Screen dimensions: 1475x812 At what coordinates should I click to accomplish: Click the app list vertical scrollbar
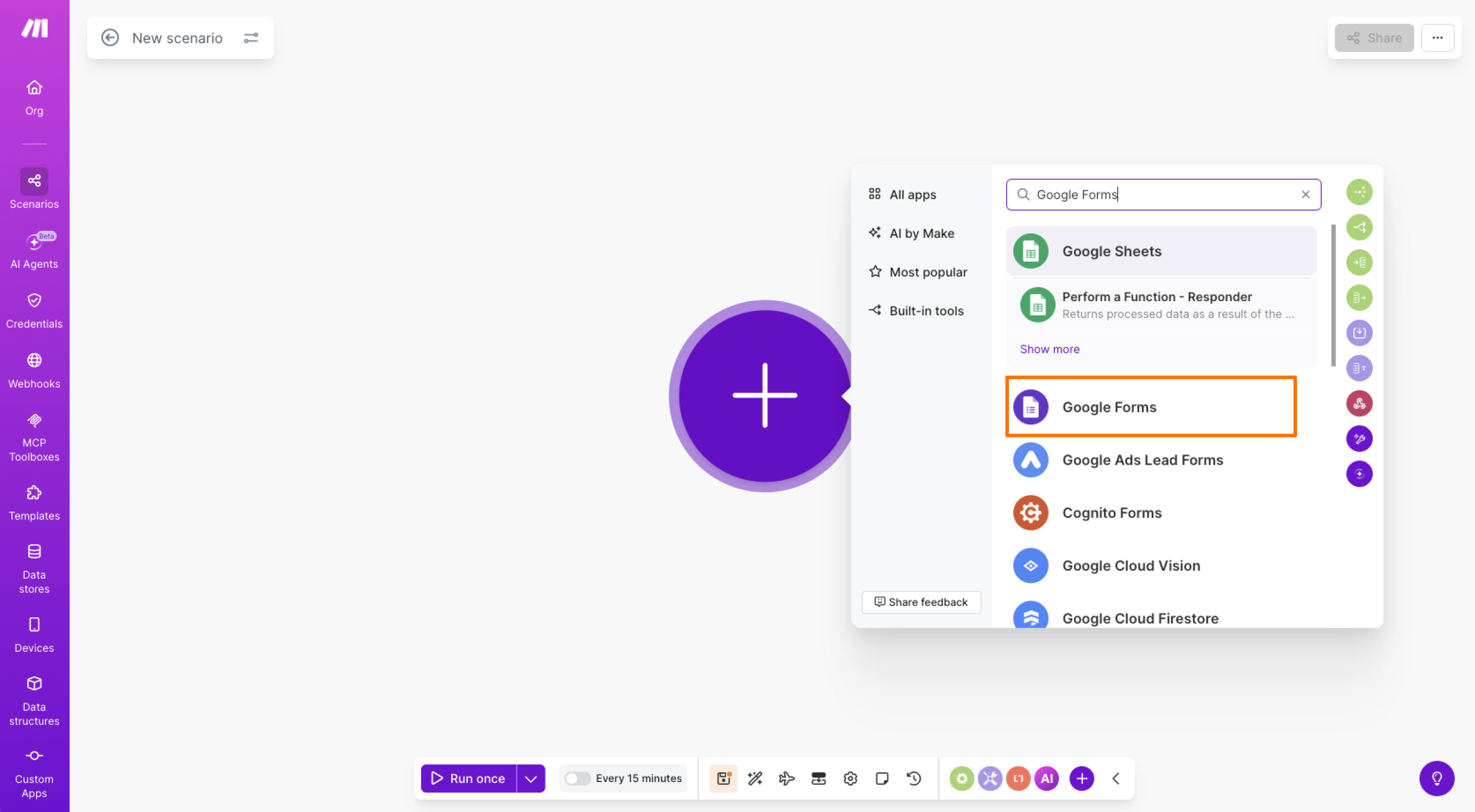point(1333,295)
